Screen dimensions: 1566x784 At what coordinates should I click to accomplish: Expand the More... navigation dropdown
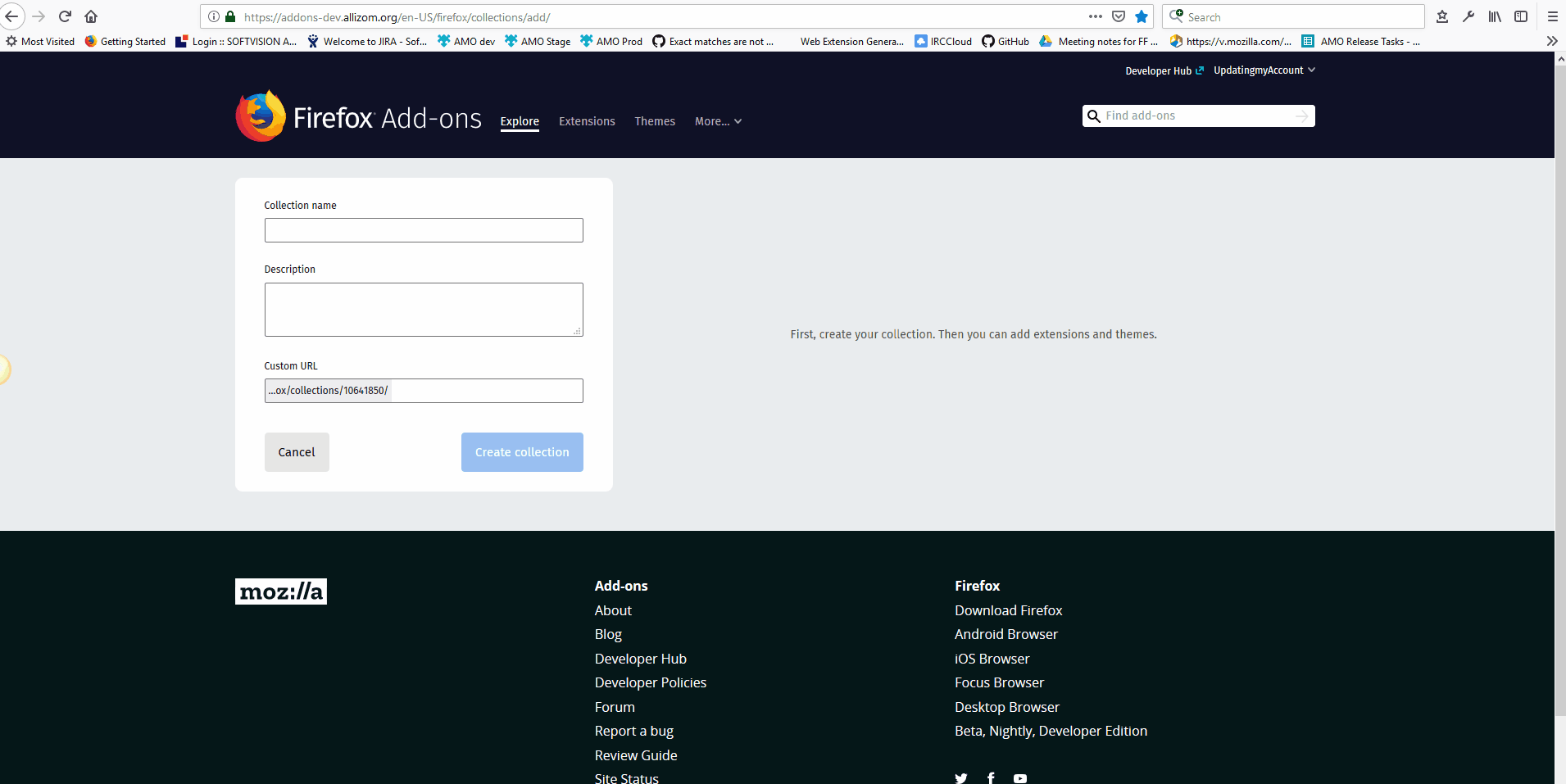point(718,121)
